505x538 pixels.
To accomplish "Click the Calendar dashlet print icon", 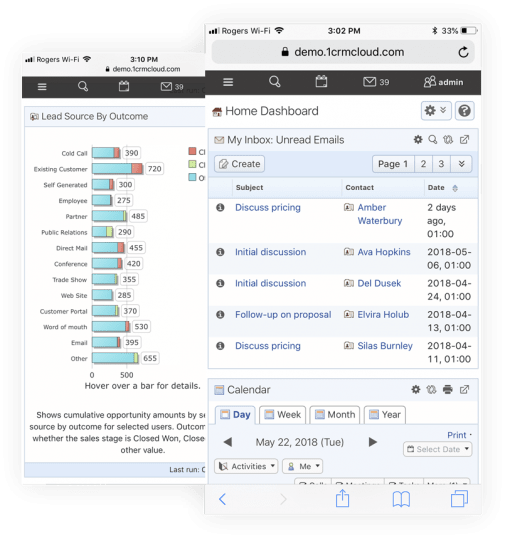I will (448, 389).
